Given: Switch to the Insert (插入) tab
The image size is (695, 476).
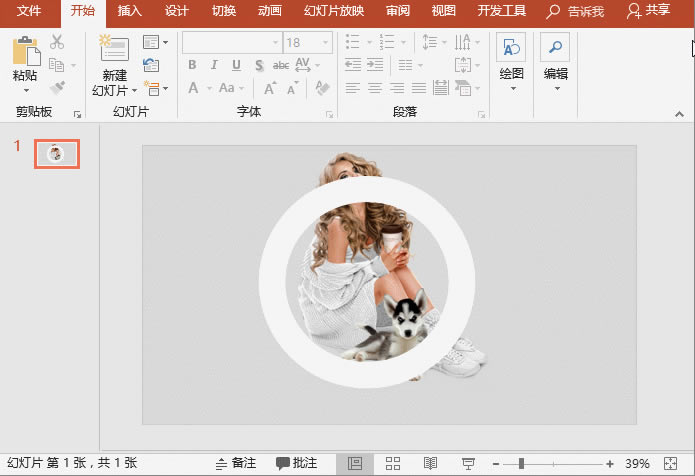Looking at the screenshot, I should (129, 12).
